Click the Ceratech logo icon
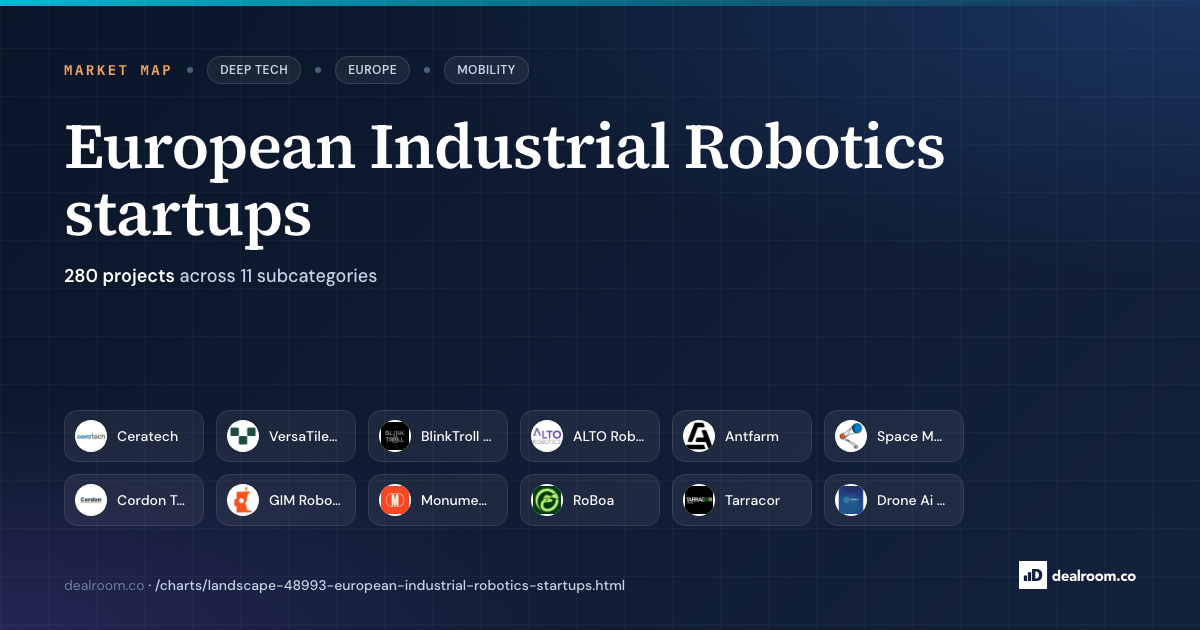This screenshot has height=630, width=1200. click(x=91, y=436)
